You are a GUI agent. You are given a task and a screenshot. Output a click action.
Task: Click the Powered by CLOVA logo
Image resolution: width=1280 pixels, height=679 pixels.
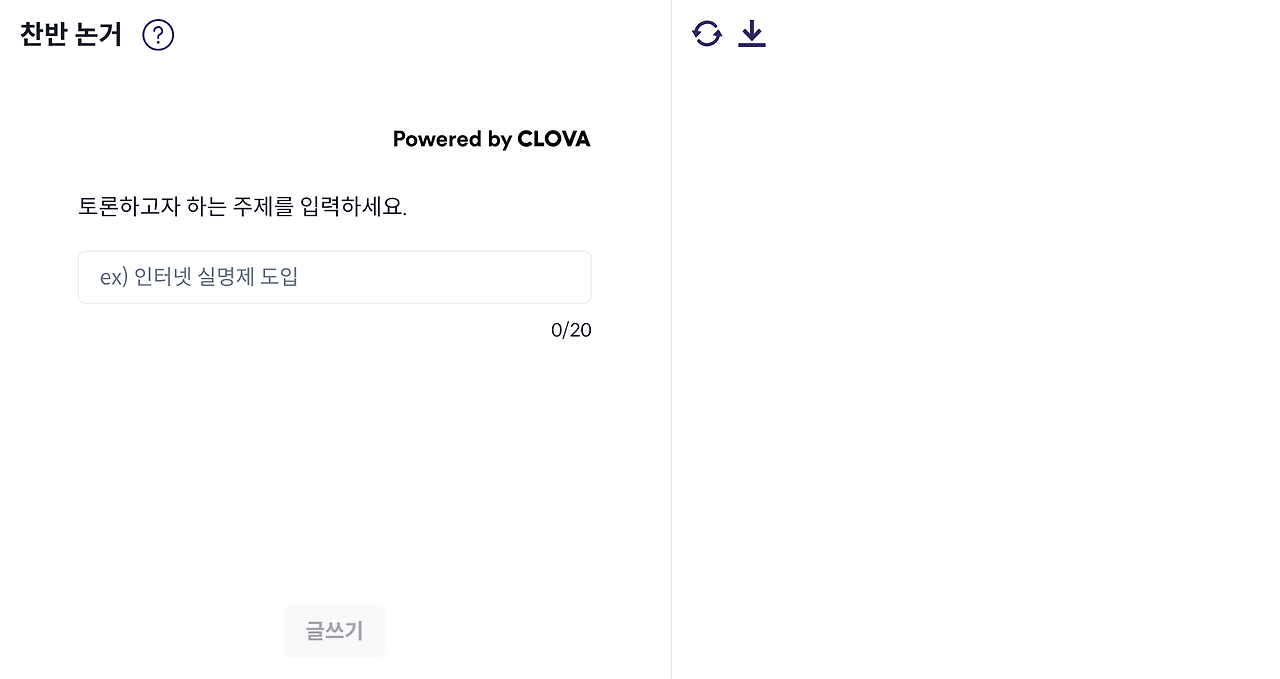[491, 139]
